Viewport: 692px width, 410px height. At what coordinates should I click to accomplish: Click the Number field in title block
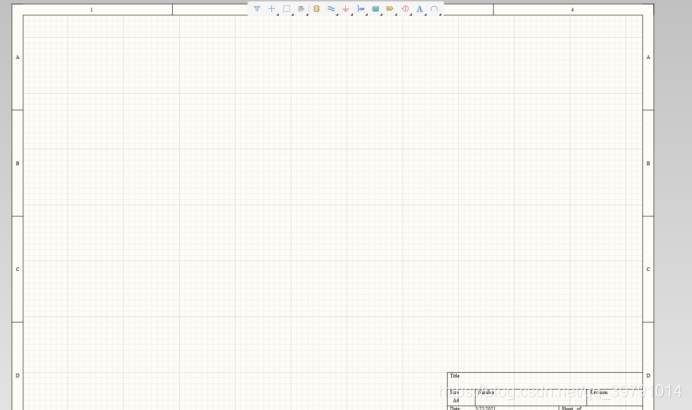[486, 392]
